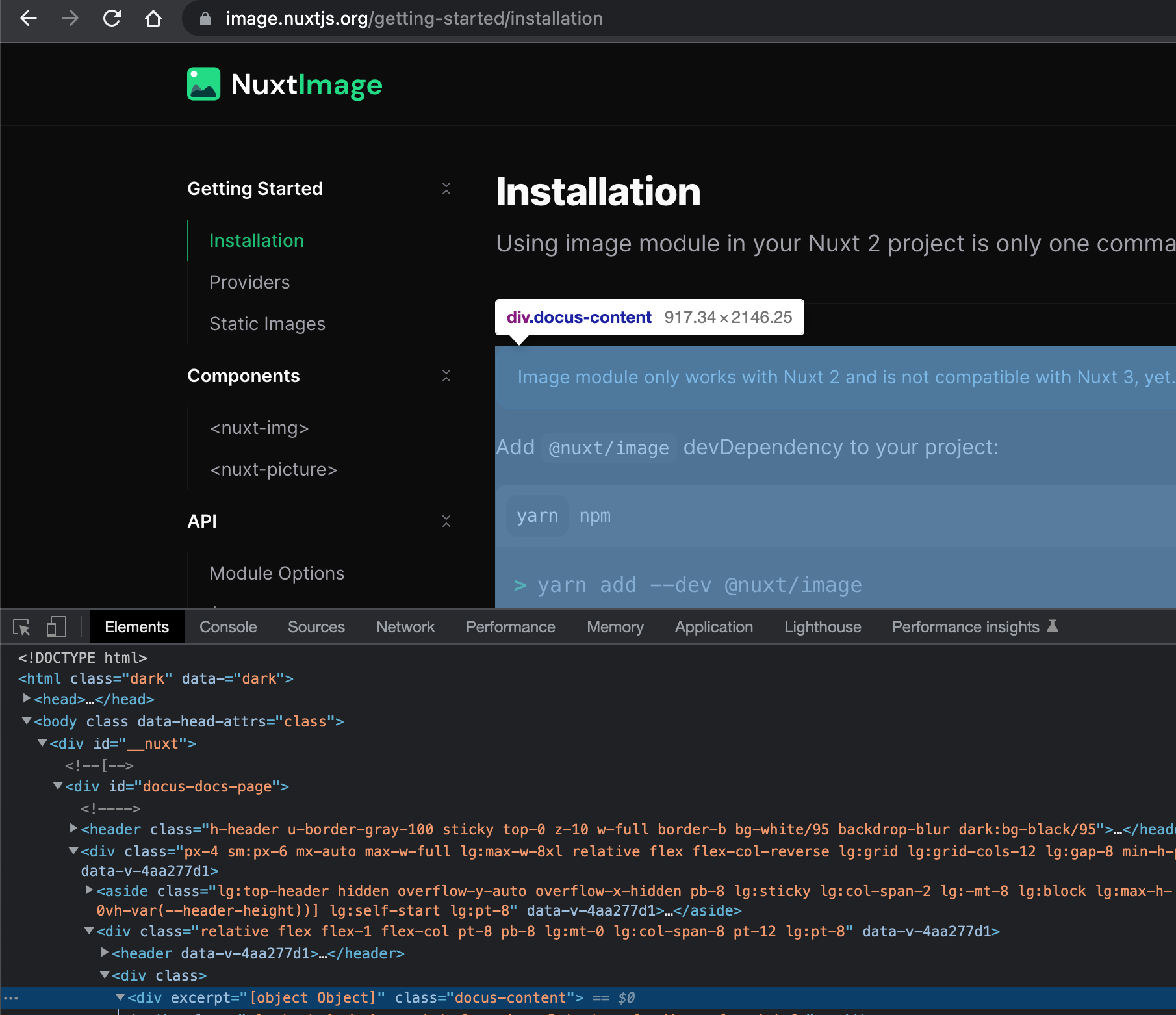The width and height of the screenshot is (1176, 1015).
Task: Click the browser back arrow
Action: pyautogui.click(x=29, y=18)
